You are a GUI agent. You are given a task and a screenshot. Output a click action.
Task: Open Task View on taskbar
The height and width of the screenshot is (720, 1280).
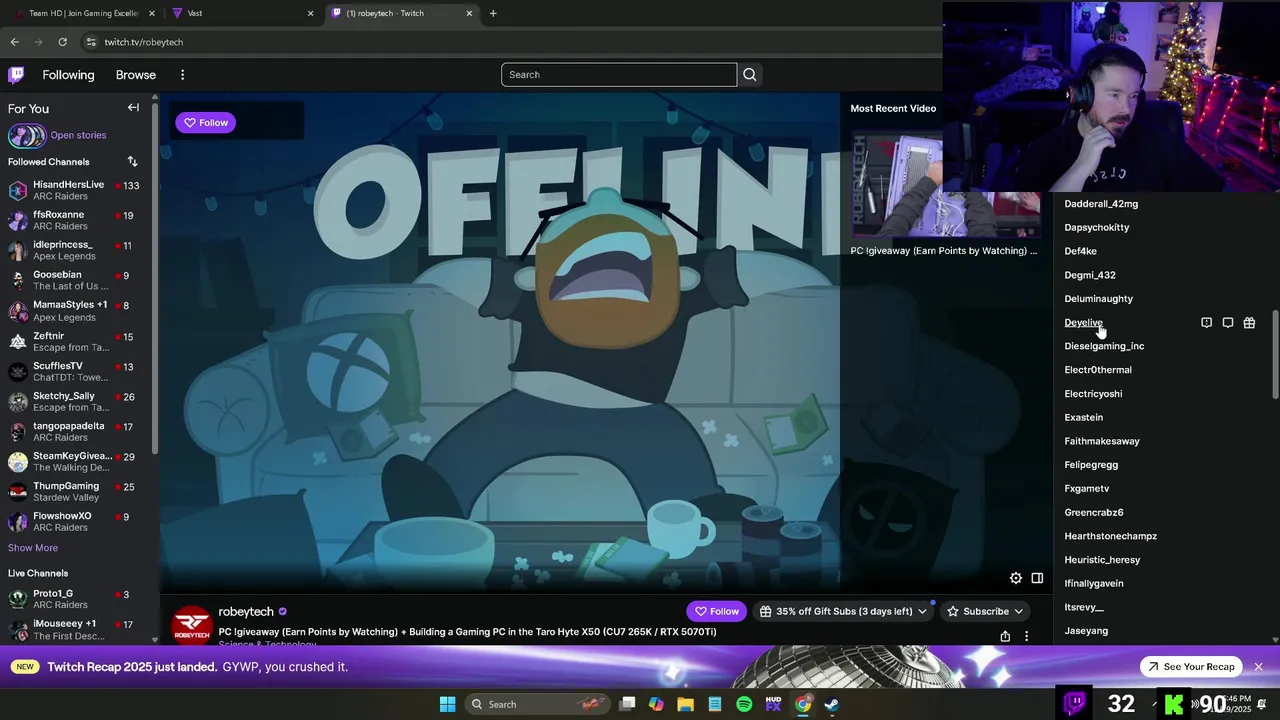(627, 704)
